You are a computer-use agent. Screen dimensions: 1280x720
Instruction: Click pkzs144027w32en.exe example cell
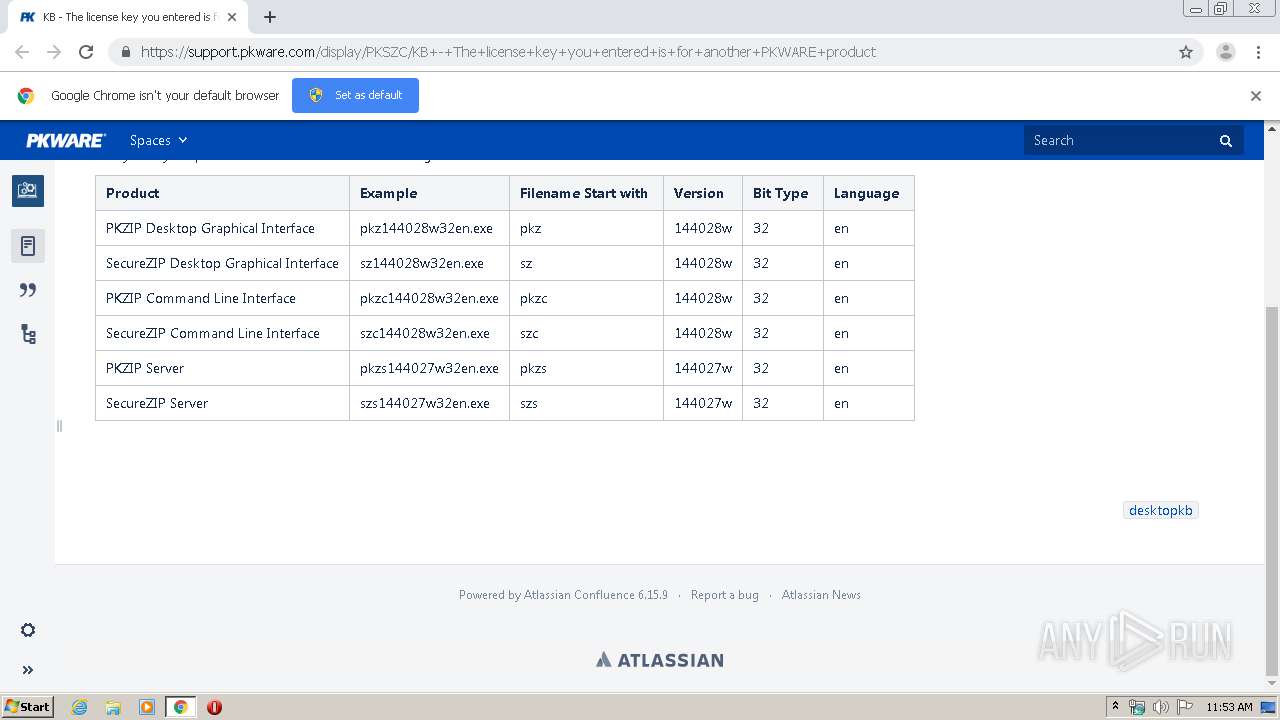pos(429,368)
